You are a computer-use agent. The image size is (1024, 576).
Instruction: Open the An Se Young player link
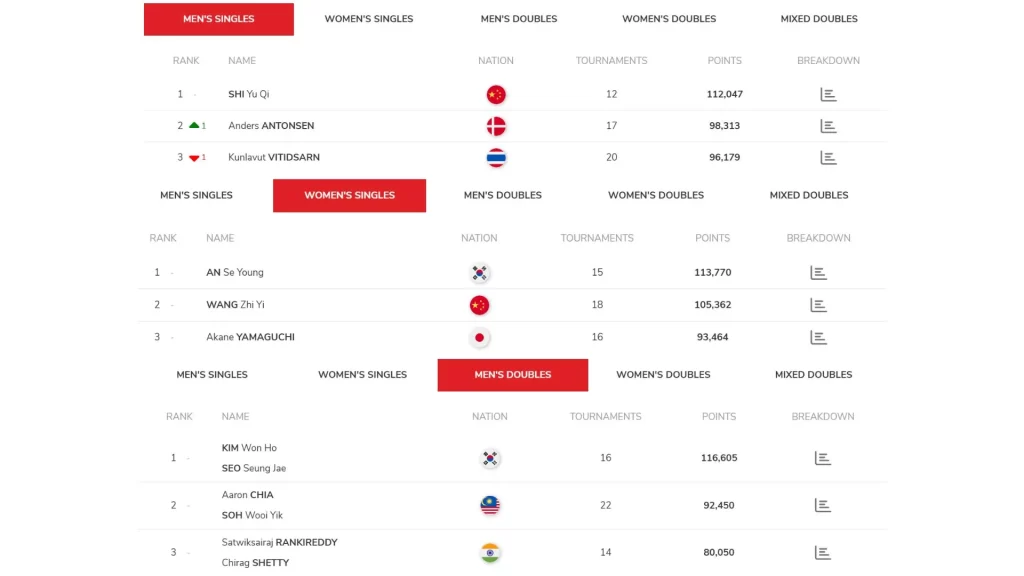point(235,273)
